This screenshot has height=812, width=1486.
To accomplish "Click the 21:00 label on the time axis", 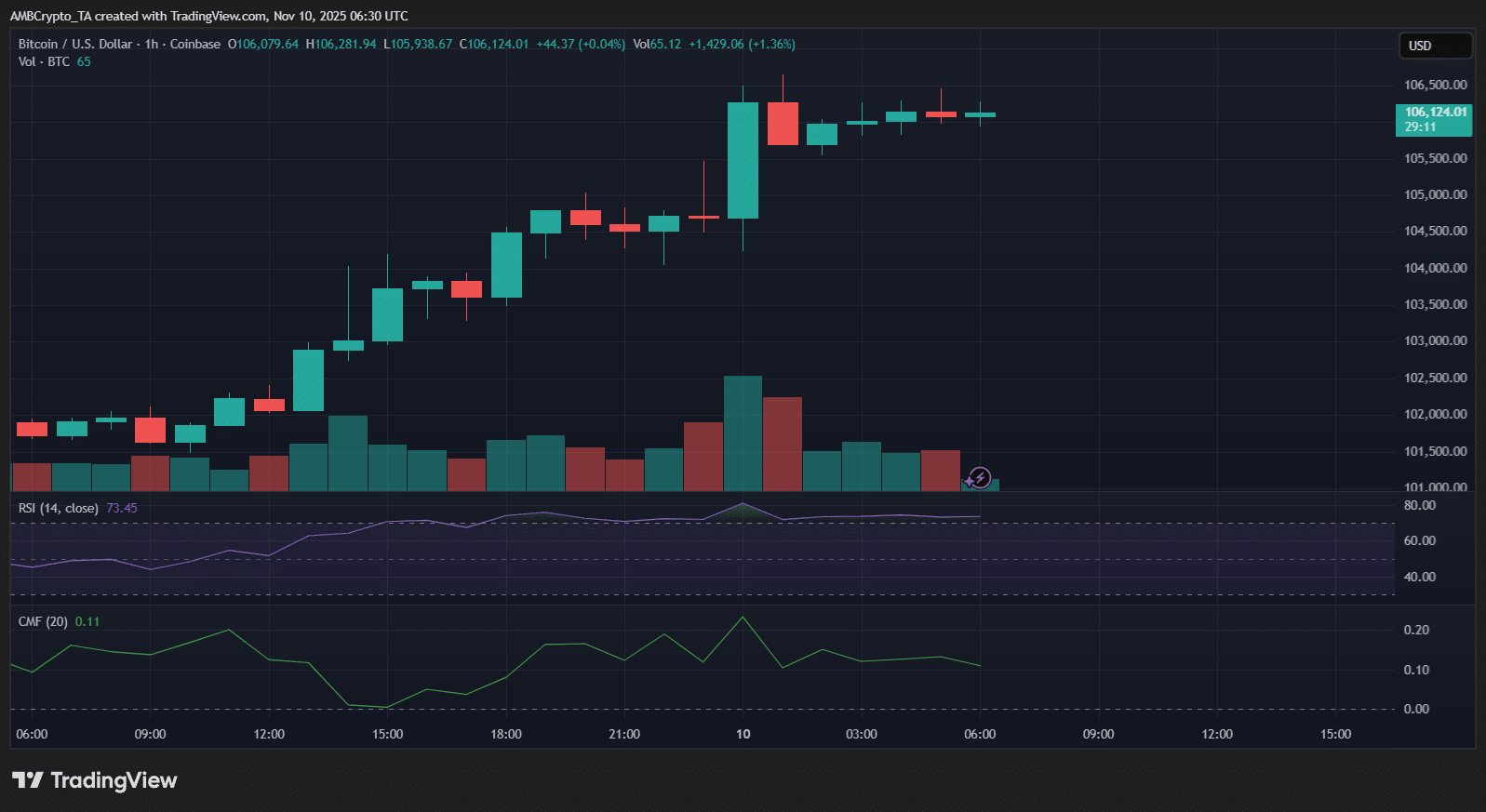I will pos(624,734).
